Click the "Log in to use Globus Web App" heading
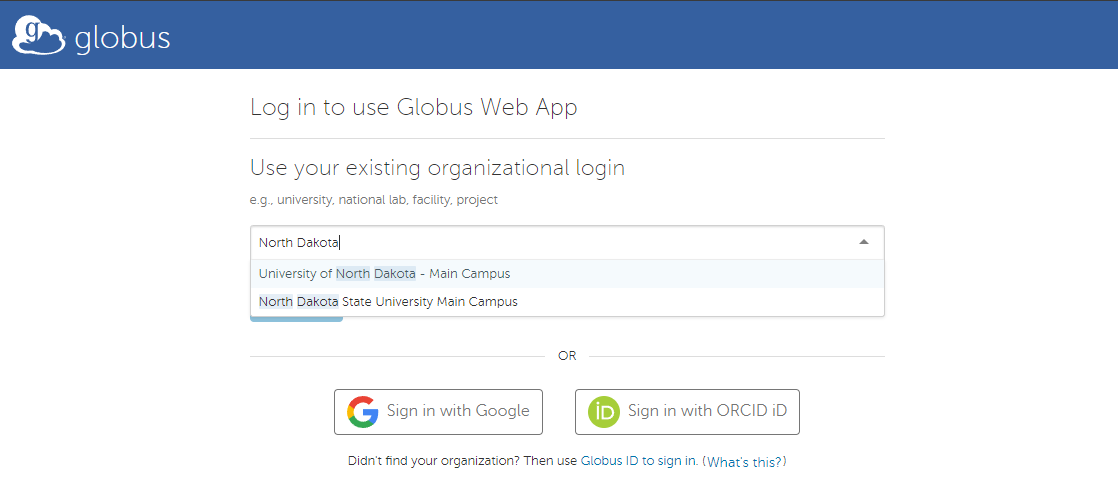 (413, 107)
